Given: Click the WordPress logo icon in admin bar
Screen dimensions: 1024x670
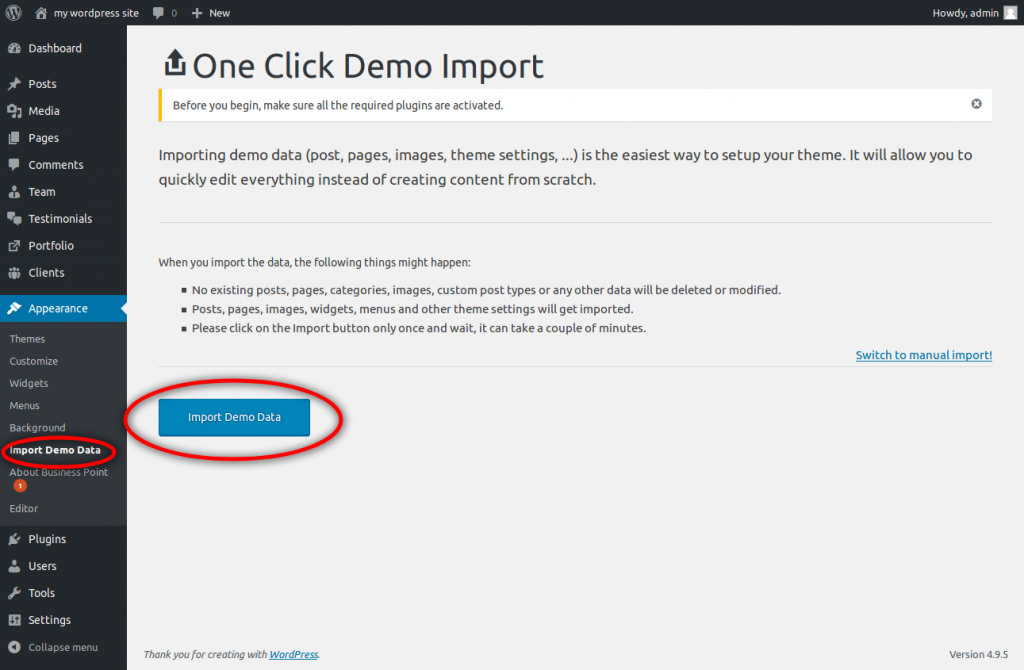Looking at the screenshot, I should pos(13,13).
